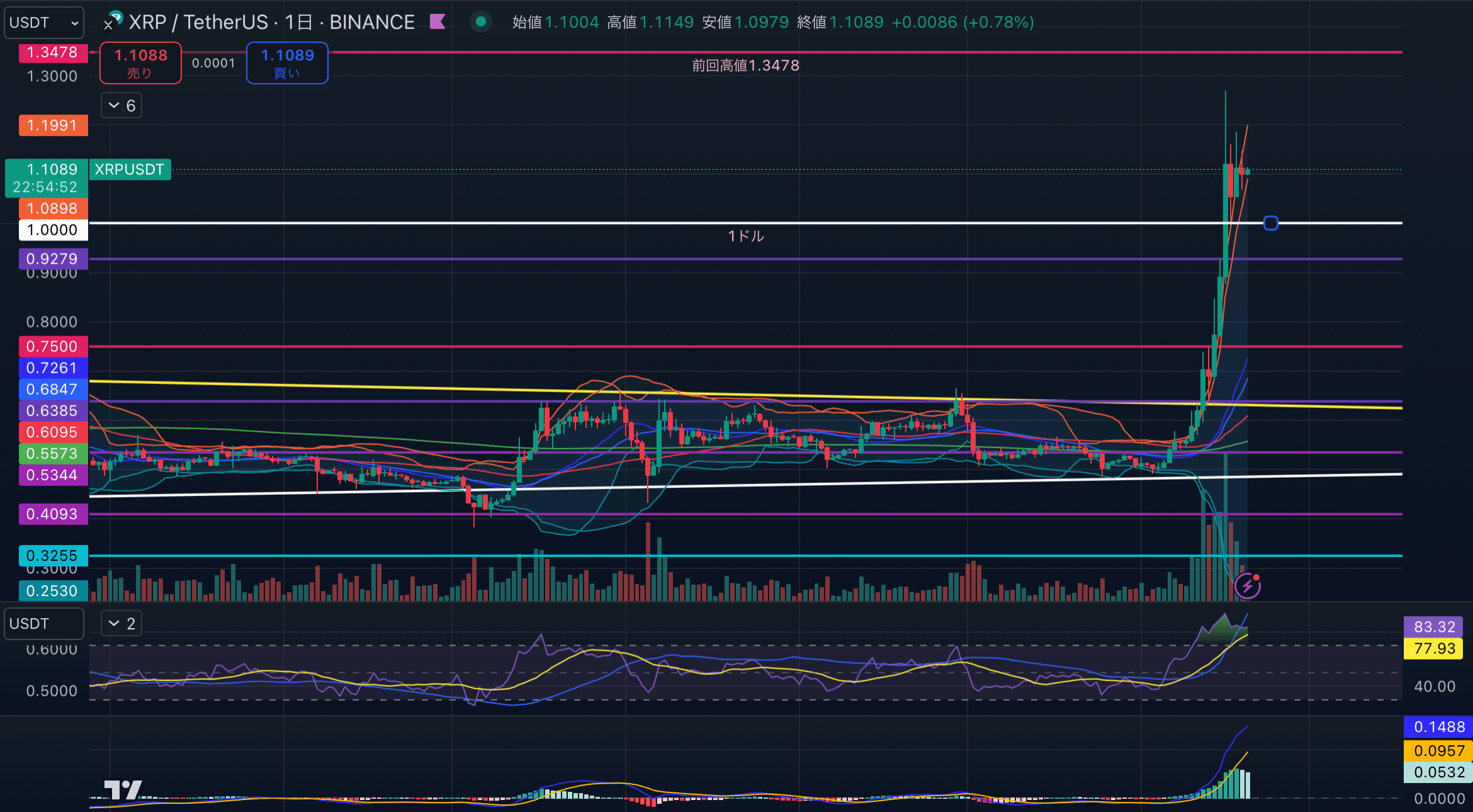The width and height of the screenshot is (1473, 812).
Task: Click the 0.7261 blue price axis label
Action: click(x=54, y=368)
